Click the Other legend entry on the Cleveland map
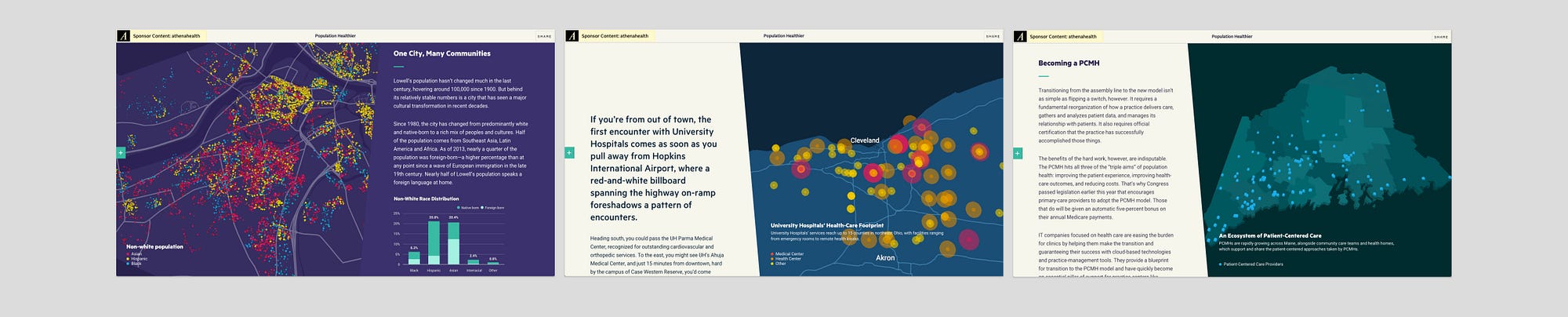The image size is (1568, 317). point(779,264)
